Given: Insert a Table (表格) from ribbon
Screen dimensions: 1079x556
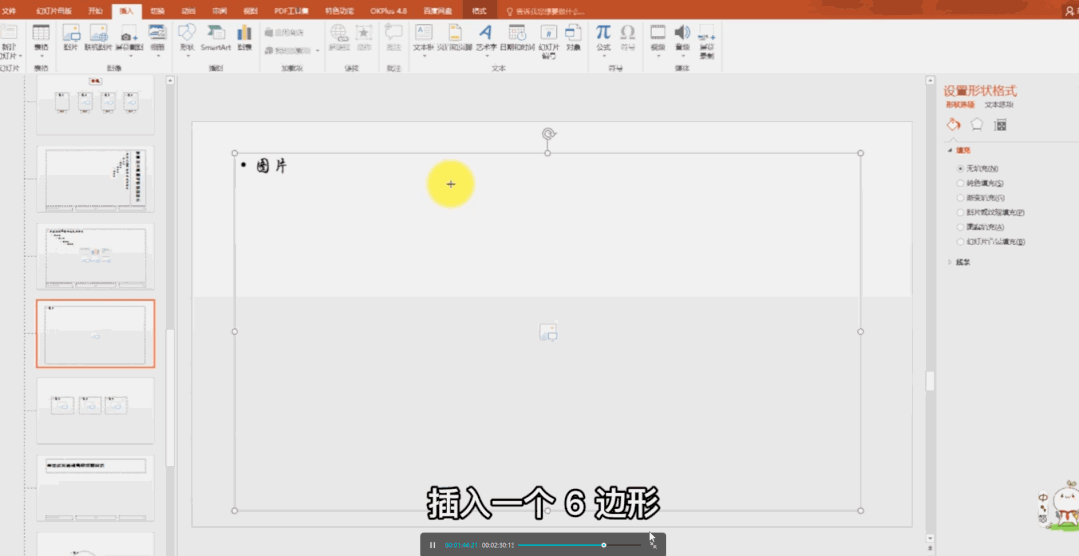Looking at the screenshot, I should point(41,32).
